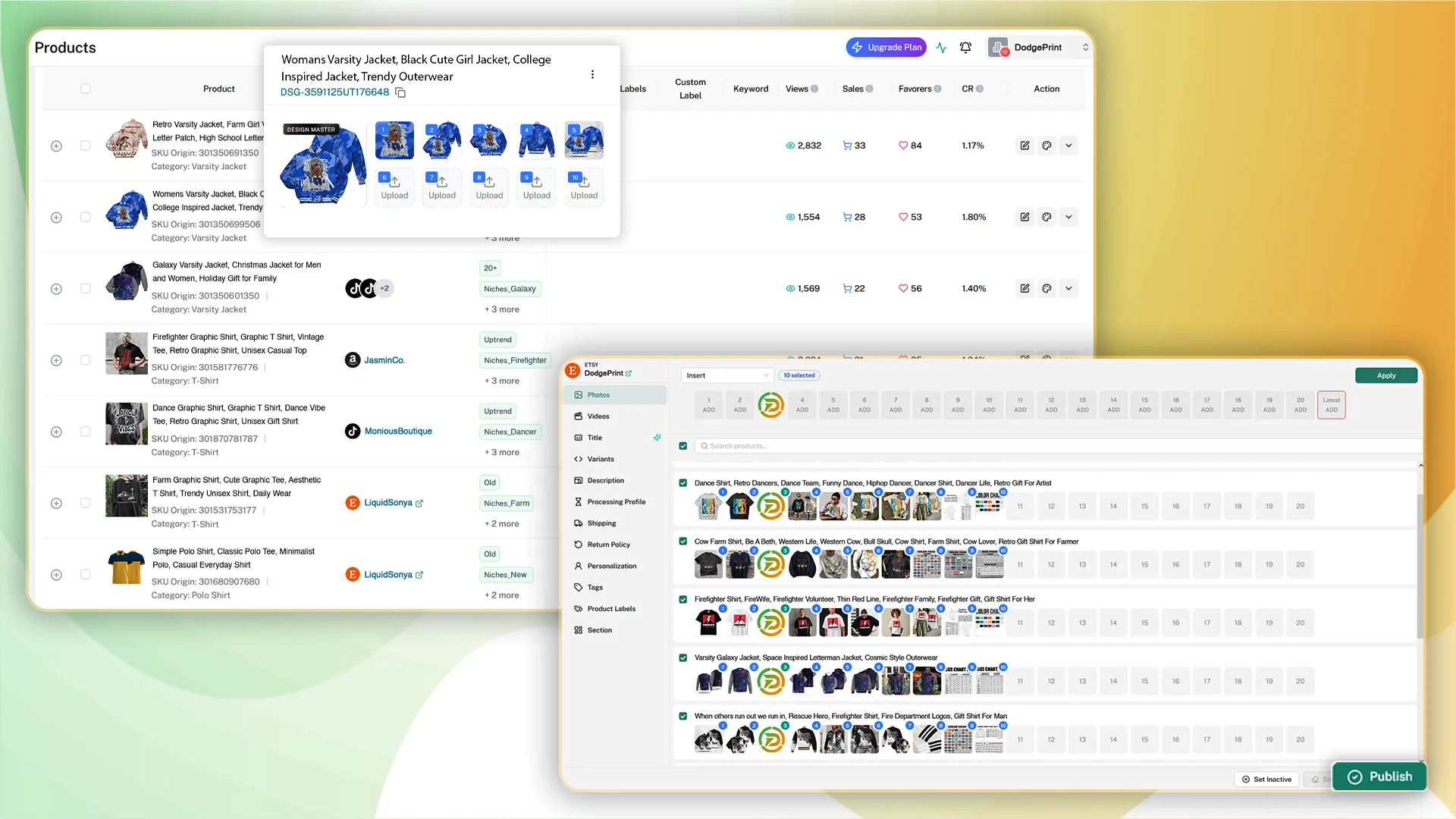Click the activity pulse icon in header

(941, 47)
